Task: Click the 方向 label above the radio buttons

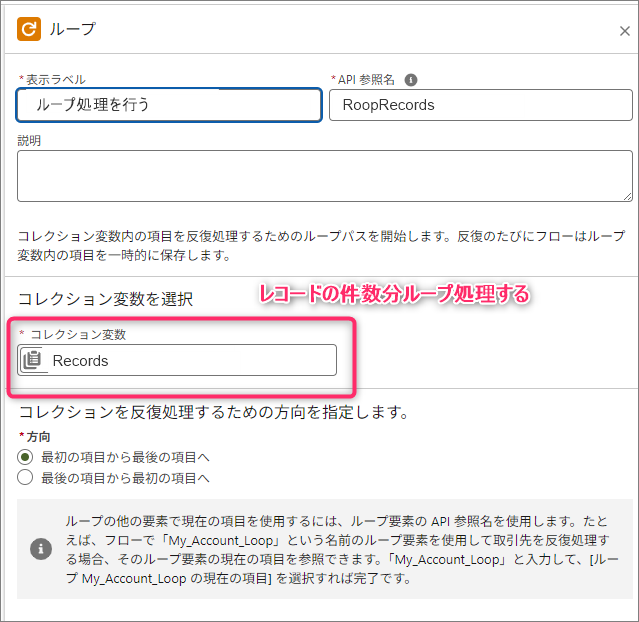Action: coord(37,437)
